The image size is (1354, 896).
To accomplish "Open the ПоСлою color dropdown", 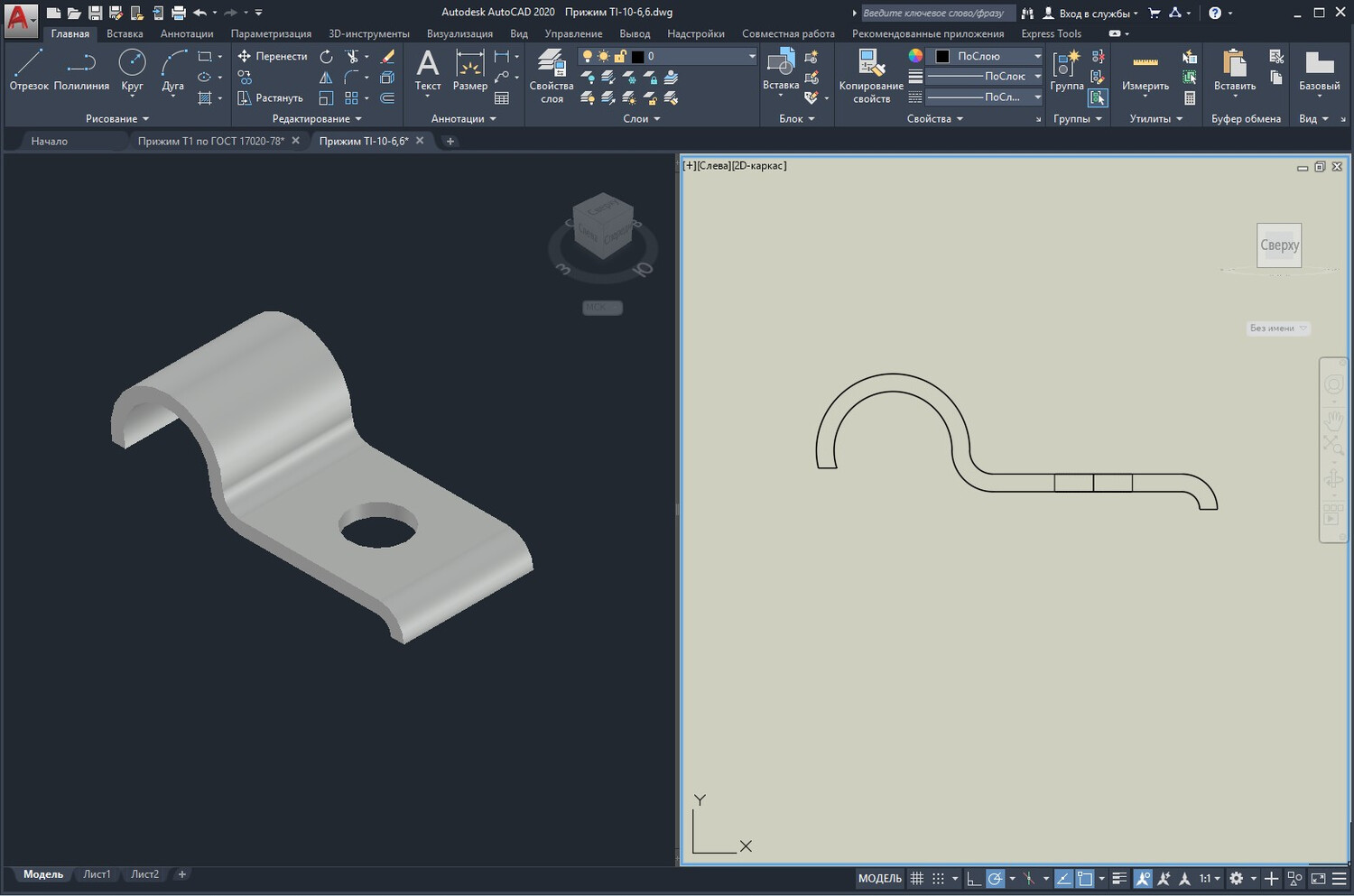I will click(987, 56).
